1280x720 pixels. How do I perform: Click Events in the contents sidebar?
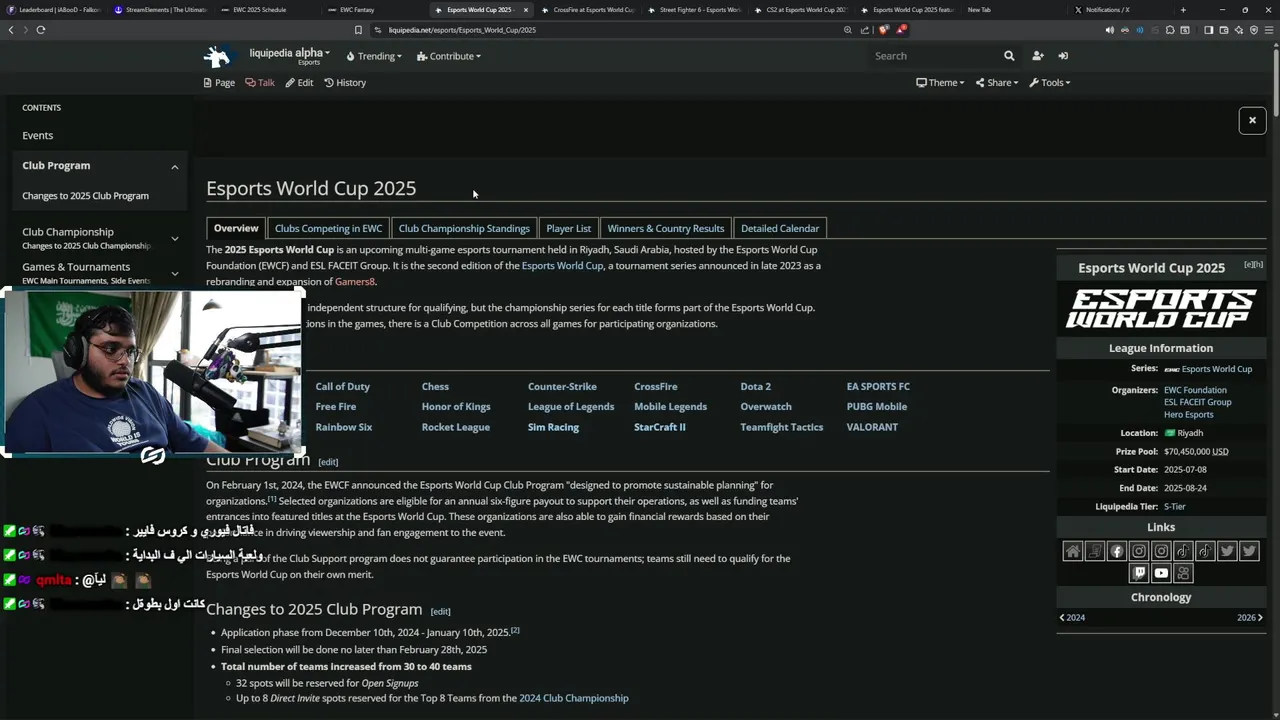coord(38,136)
